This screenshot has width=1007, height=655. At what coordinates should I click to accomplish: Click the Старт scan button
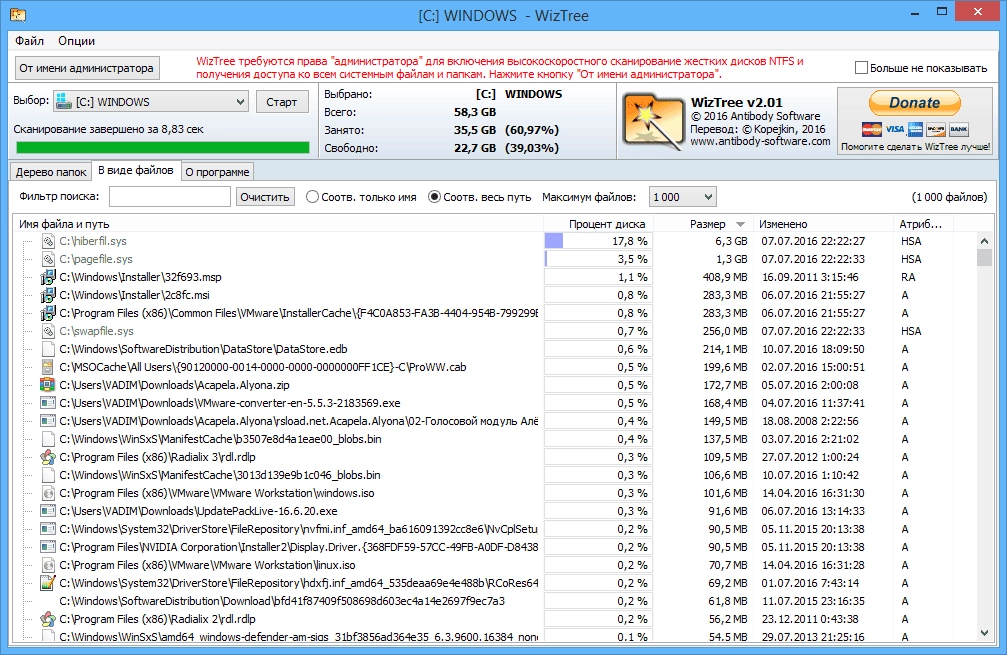click(x=281, y=101)
